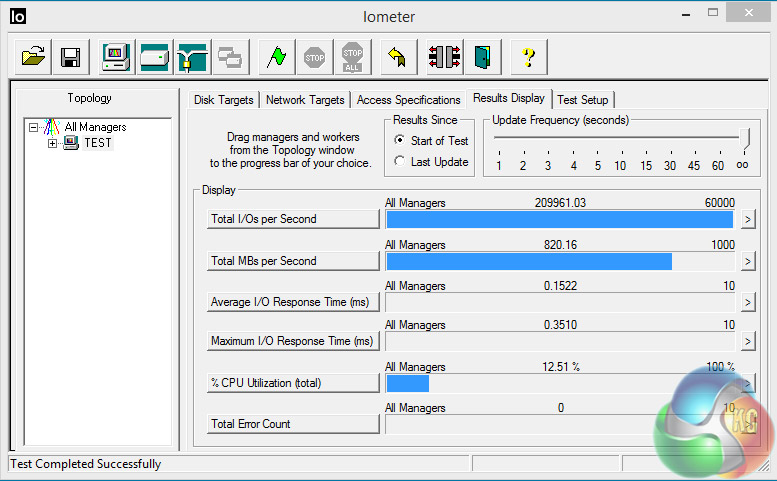Exit Iometer door icon
This screenshot has height=481, width=777.
[x=483, y=57]
